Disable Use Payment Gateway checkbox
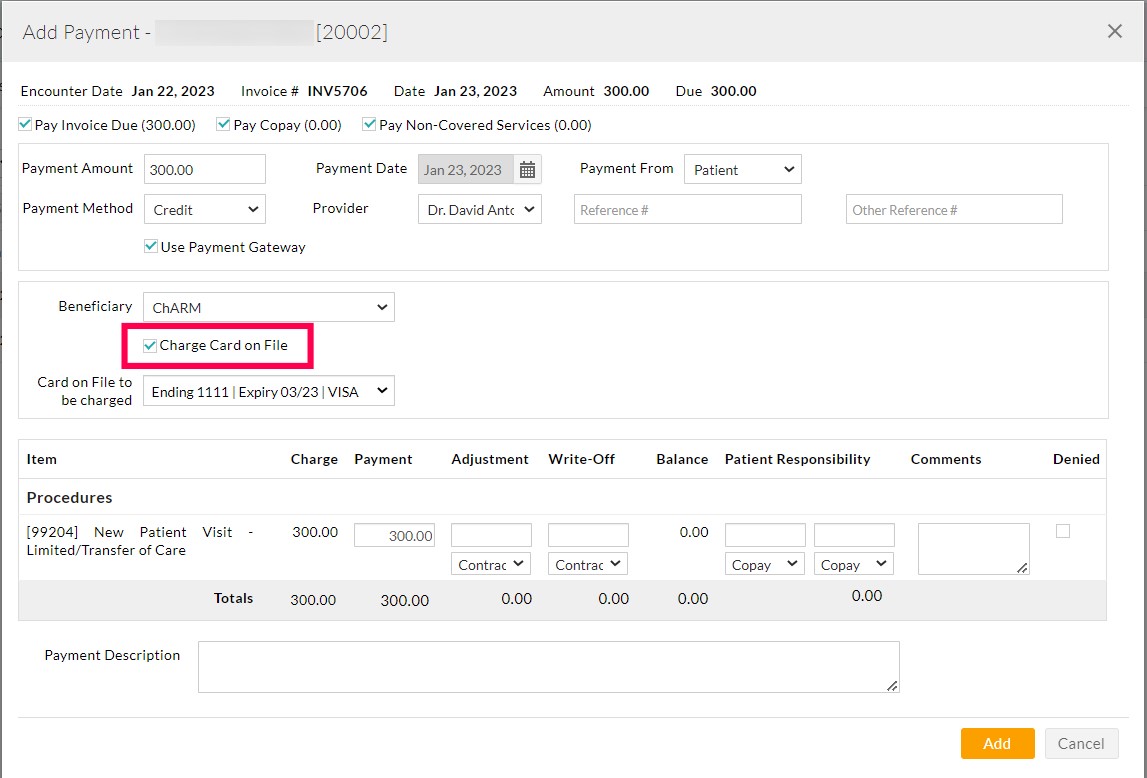 [151, 247]
